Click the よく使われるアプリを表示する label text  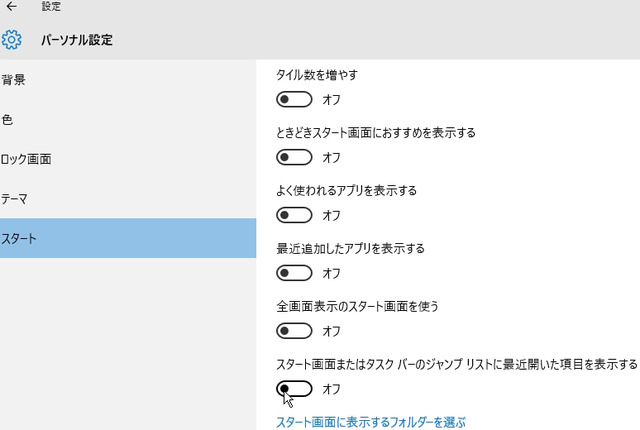click(x=347, y=191)
